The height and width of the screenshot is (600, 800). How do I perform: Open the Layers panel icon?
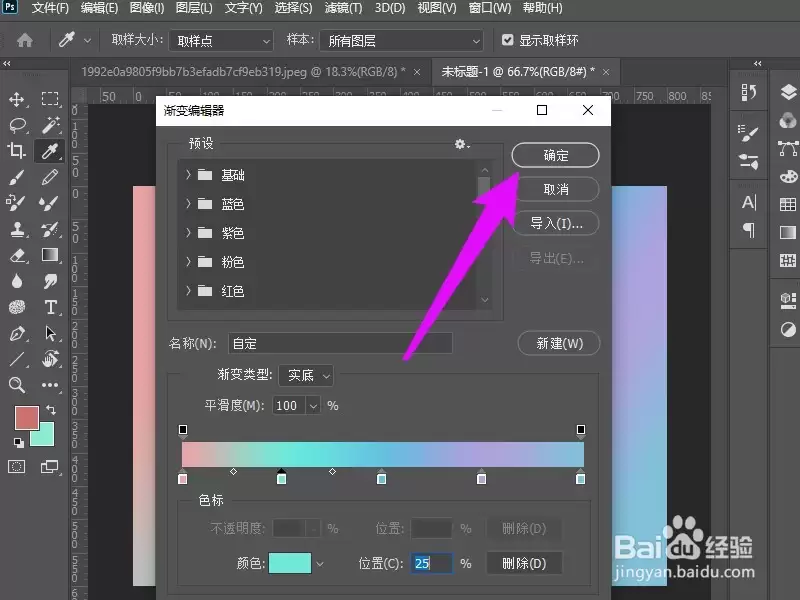click(788, 92)
